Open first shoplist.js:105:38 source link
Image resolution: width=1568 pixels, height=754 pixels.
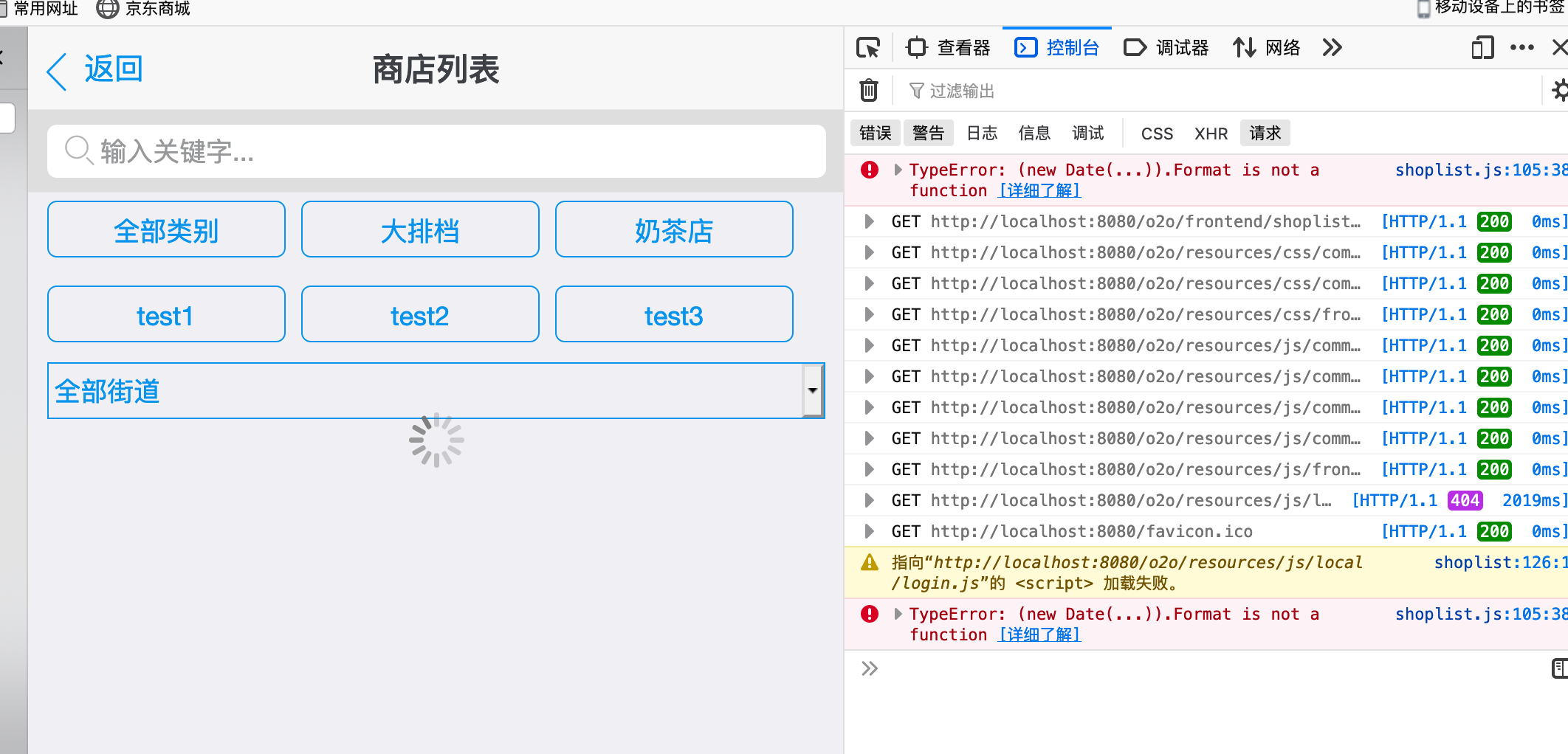[x=1480, y=170]
